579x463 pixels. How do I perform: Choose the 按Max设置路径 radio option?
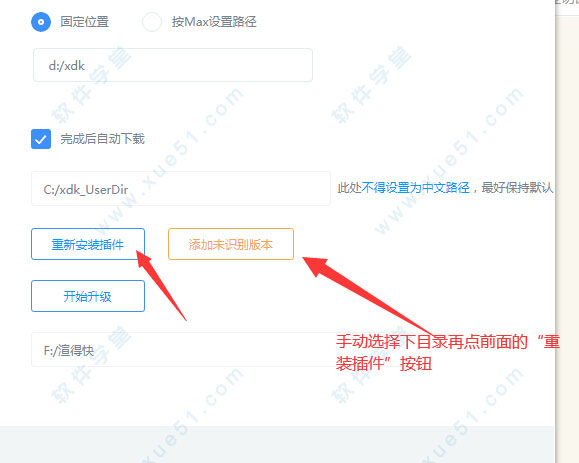click(151, 22)
